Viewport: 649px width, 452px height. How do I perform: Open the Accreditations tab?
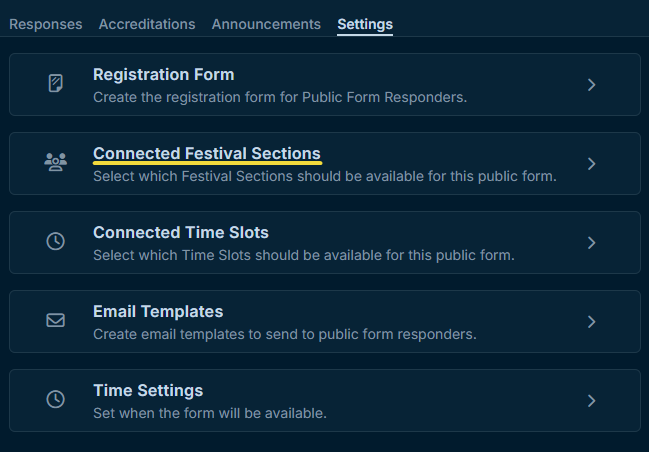click(x=147, y=24)
